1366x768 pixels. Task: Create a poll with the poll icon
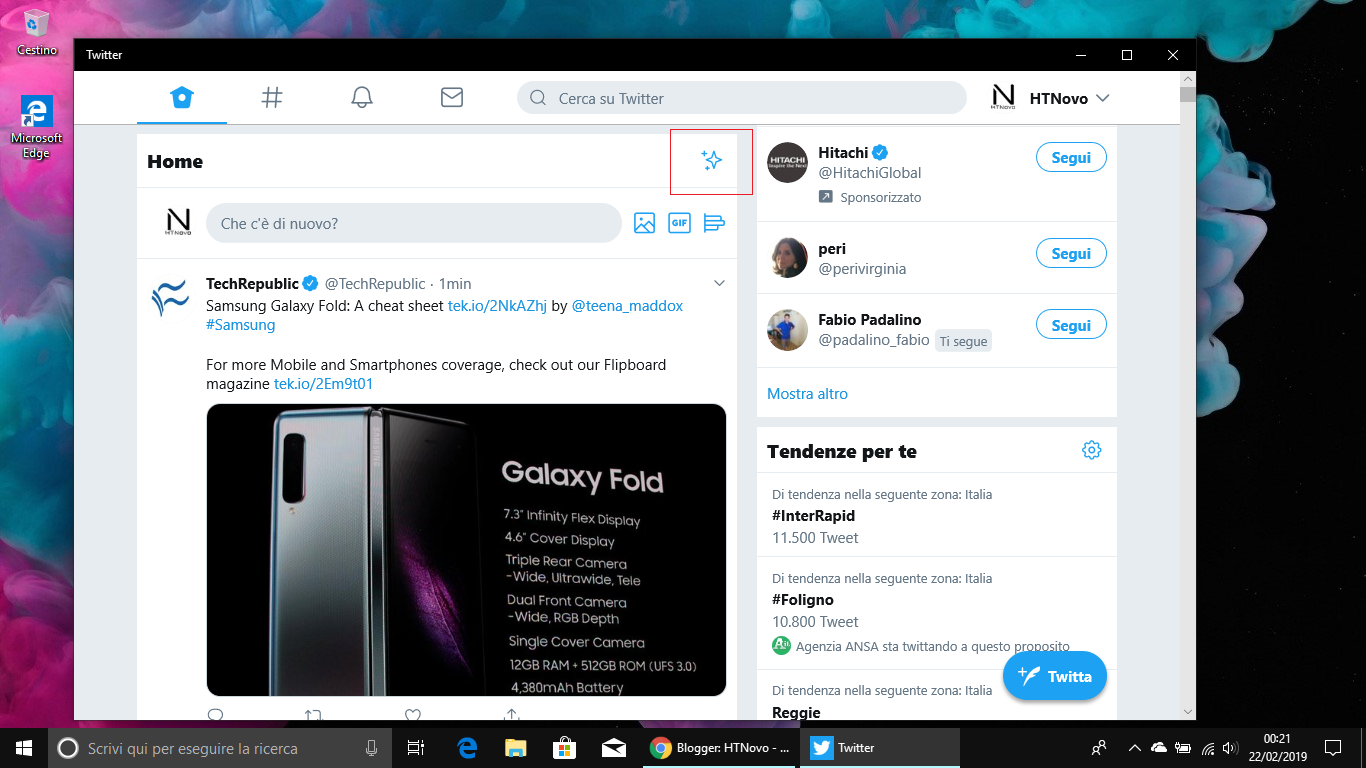714,223
